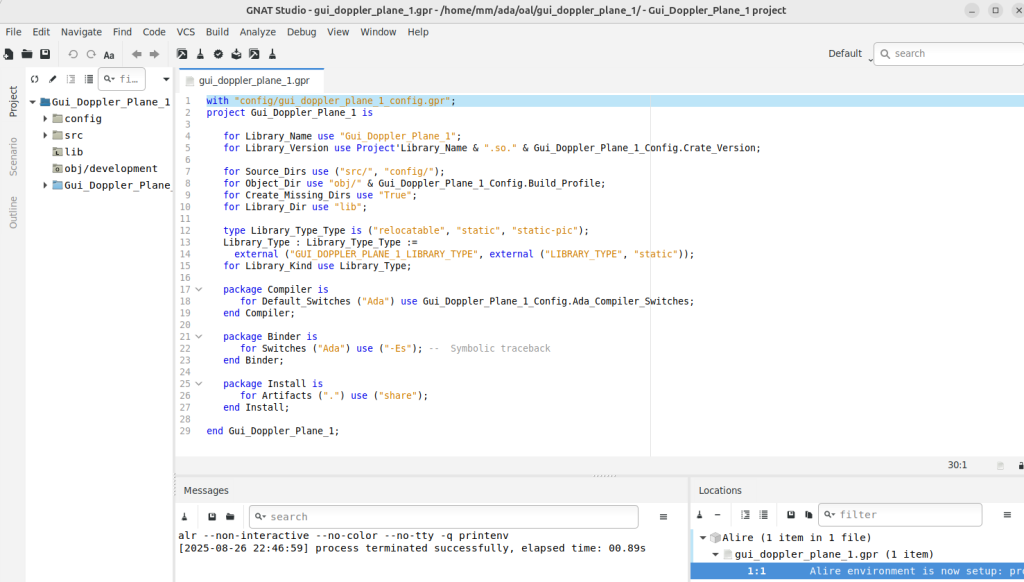
Task: Export Locations with disk icon
Action: coord(791,515)
